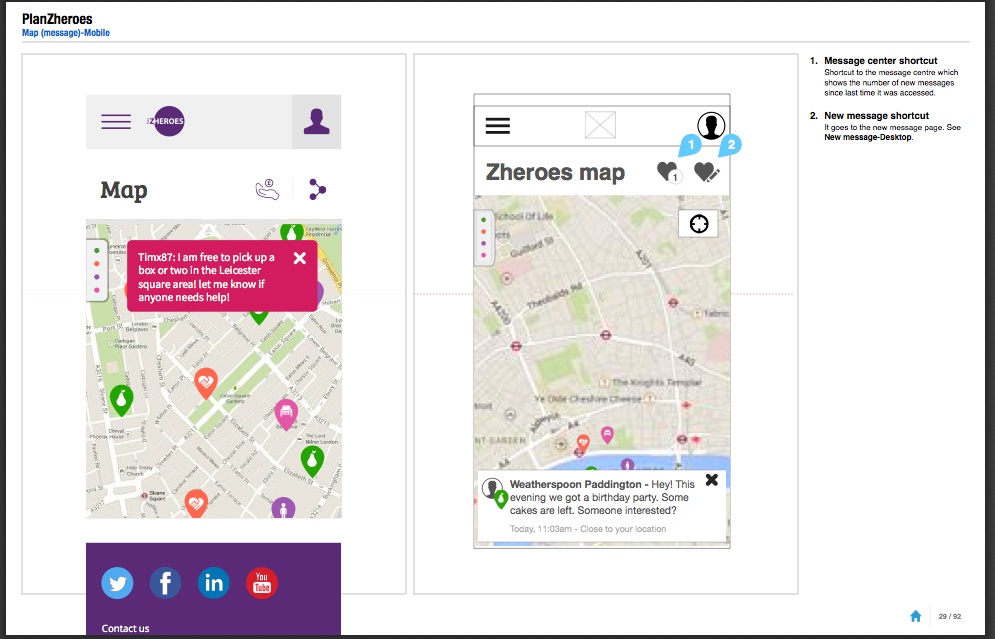Open the YouTube social icon
The image size is (995, 639).
262,582
